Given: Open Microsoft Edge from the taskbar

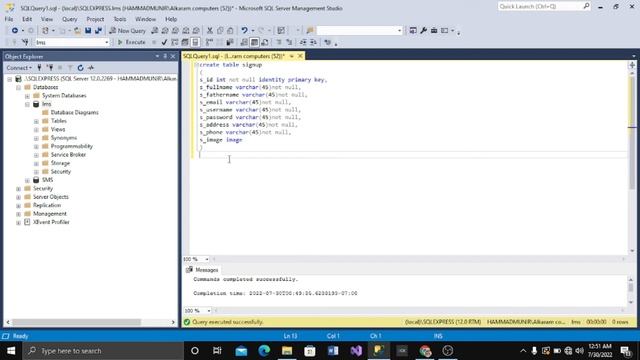Looking at the screenshot, I should point(264,351).
